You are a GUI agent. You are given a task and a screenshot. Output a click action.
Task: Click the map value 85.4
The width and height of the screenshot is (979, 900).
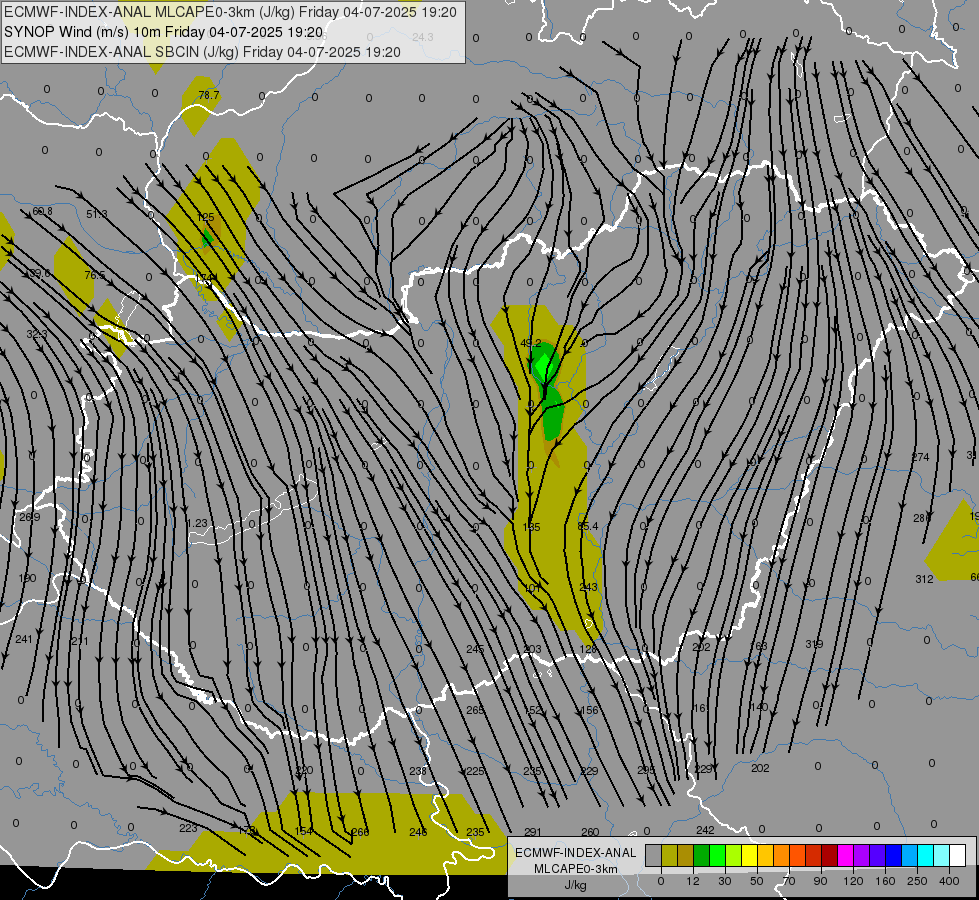point(588,527)
